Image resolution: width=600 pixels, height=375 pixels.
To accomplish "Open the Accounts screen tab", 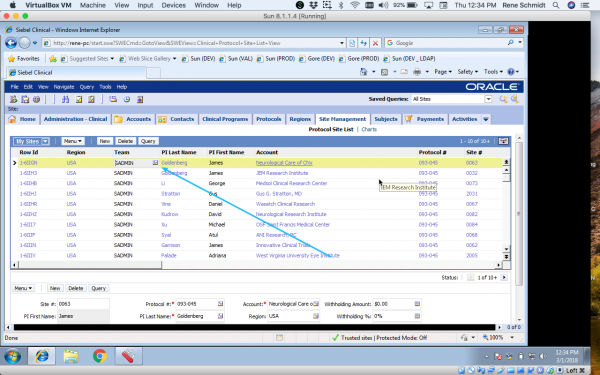I will point(134,119).
